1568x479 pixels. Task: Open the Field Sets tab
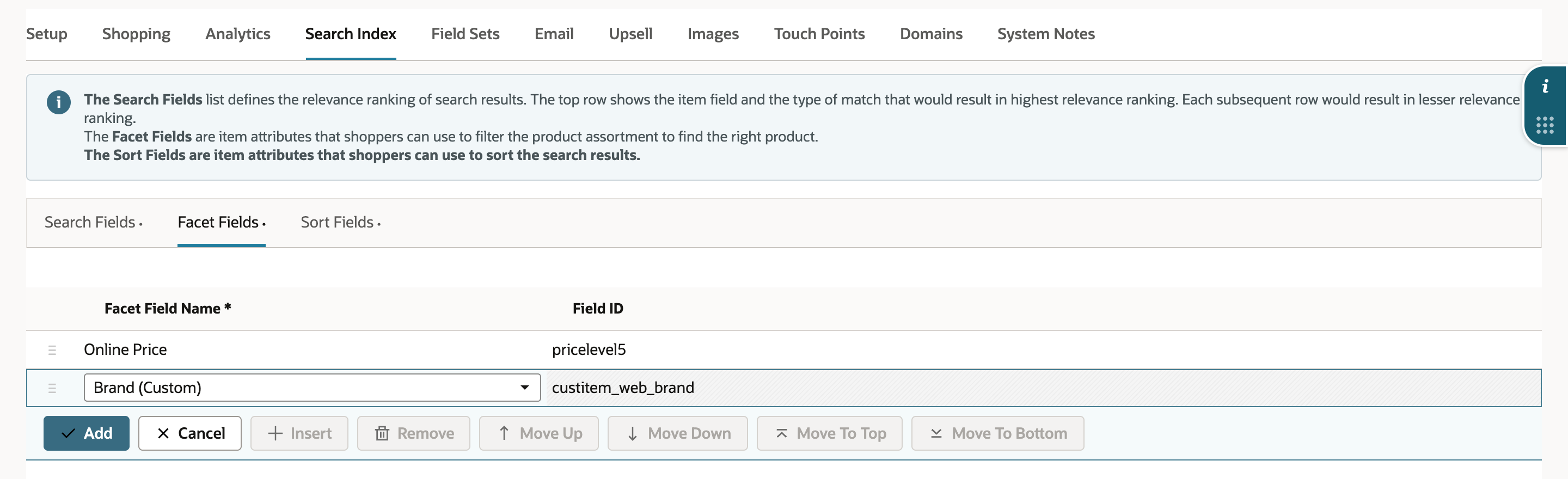tap(465, 34)
